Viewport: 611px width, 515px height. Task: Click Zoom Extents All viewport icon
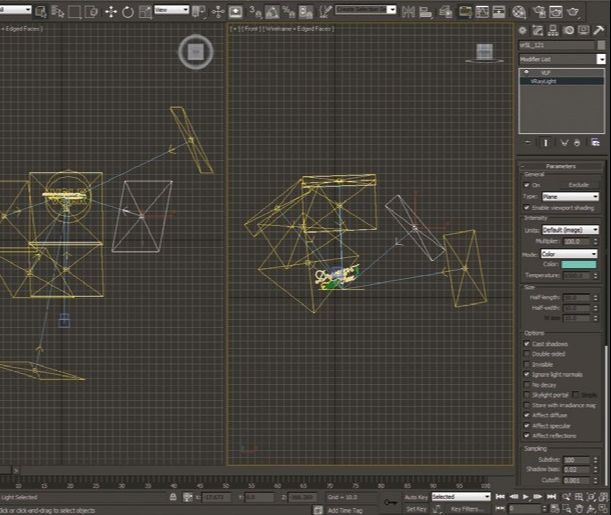click(602, 497)
